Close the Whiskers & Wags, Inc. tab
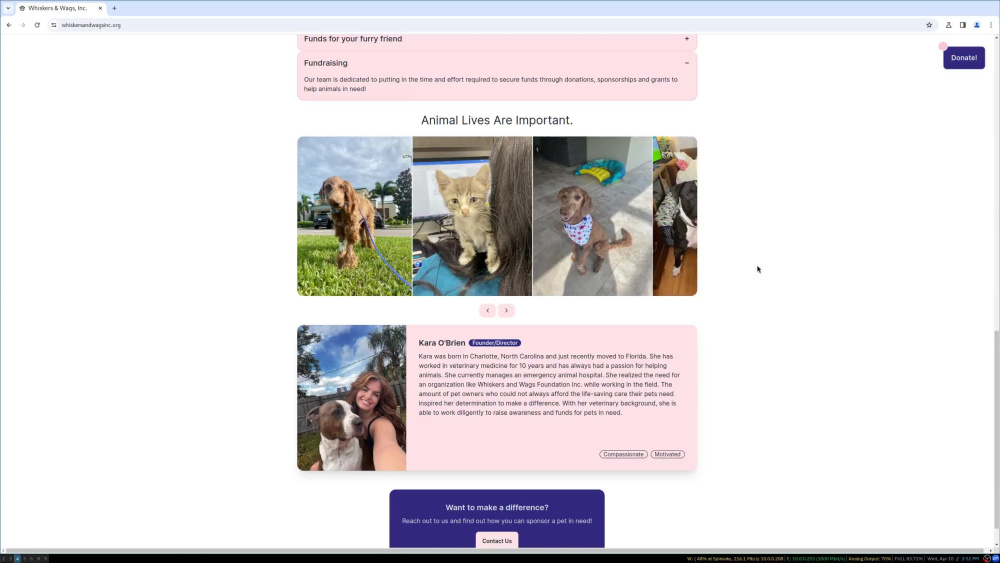Viewport: 1000px width, 563px height. [x=100, y=8]
